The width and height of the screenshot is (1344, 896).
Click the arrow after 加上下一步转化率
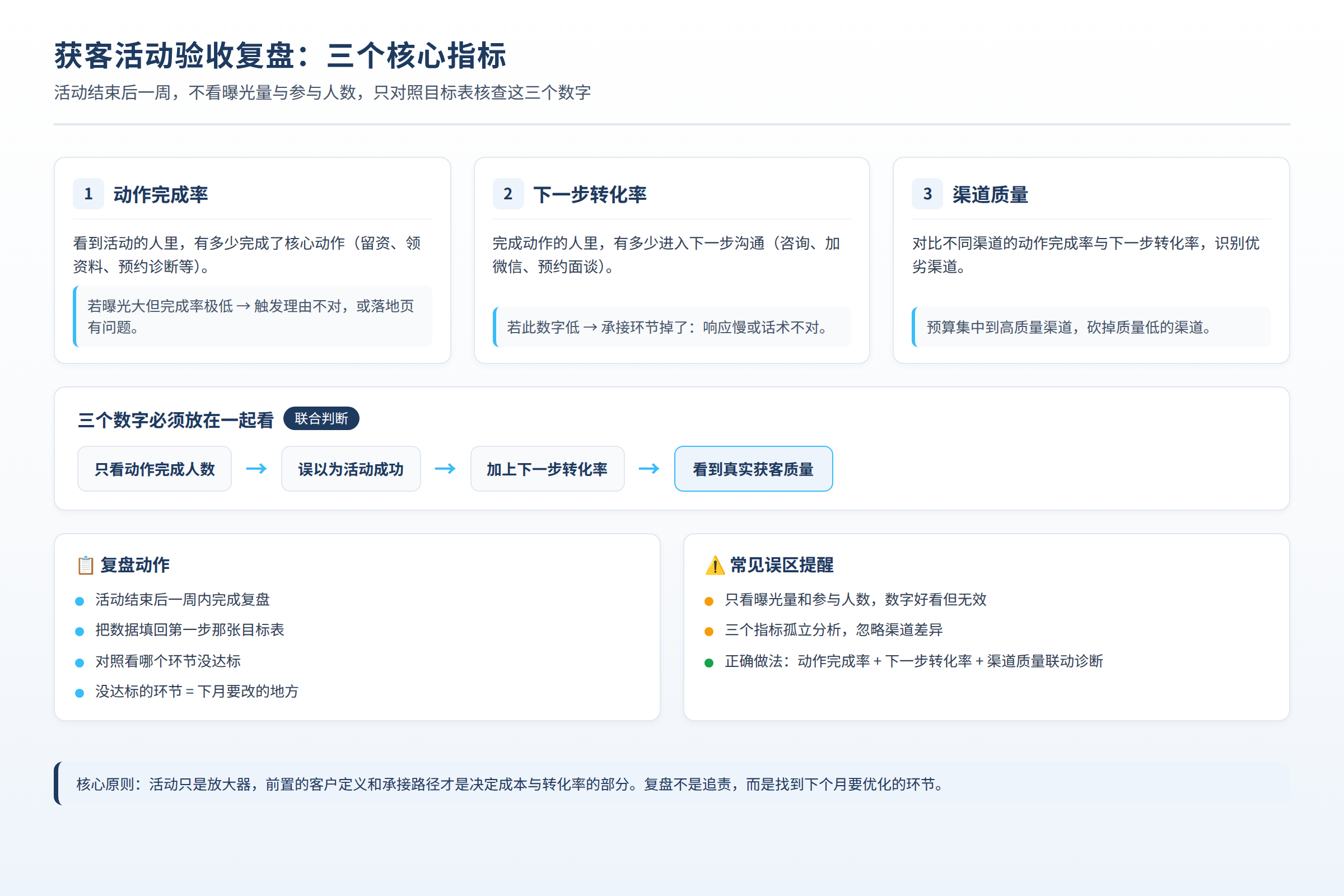[649, 469]
